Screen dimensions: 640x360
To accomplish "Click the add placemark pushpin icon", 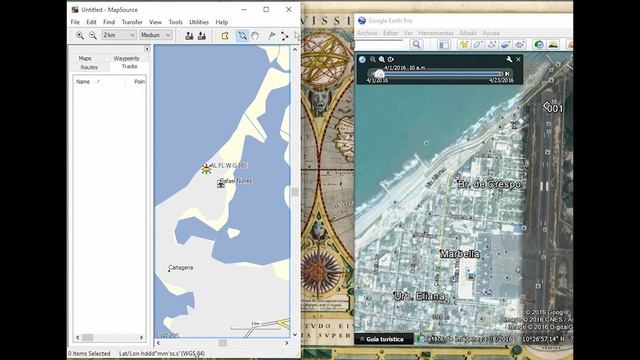I will pos(464,44).
